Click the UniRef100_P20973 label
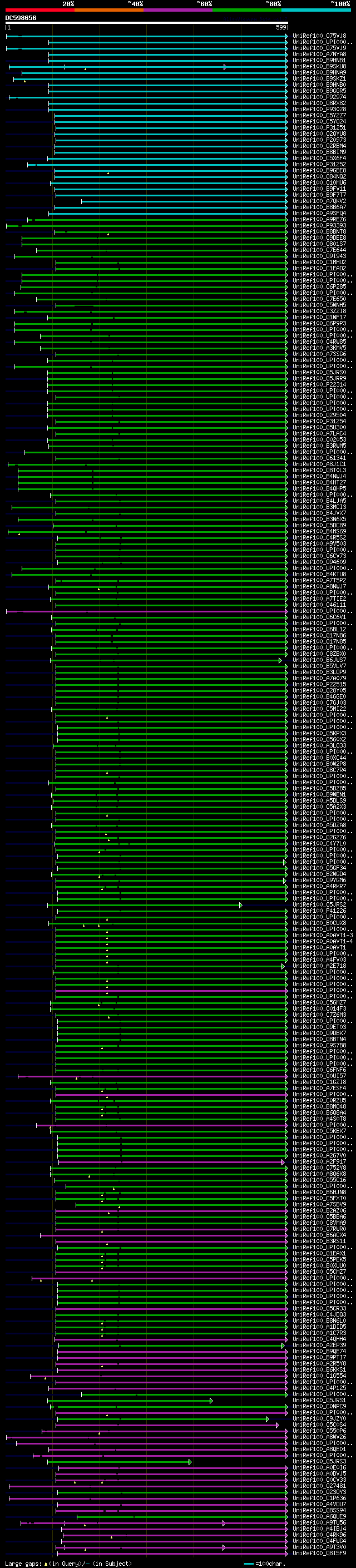Screen dimensions: 356x1568 coord(319,140)
